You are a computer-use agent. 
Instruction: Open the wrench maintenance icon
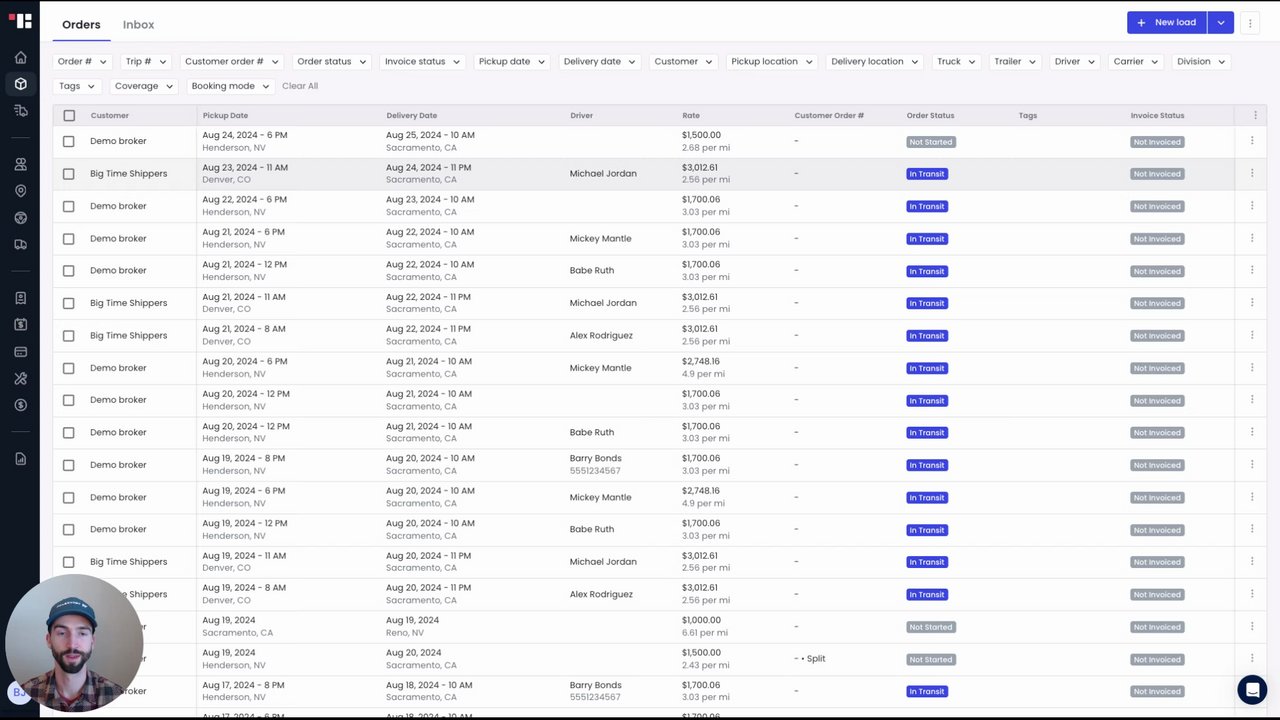pyautogui.click(x=20, y=378)
